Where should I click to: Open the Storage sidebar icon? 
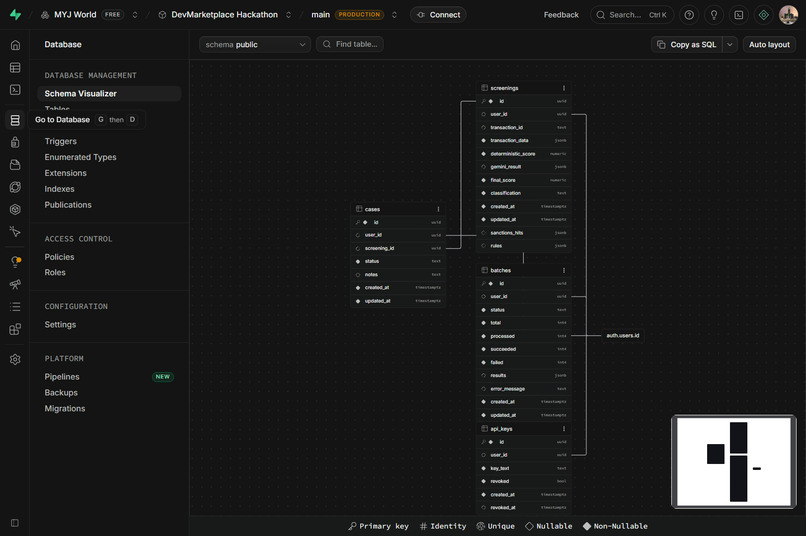point(15,164)
